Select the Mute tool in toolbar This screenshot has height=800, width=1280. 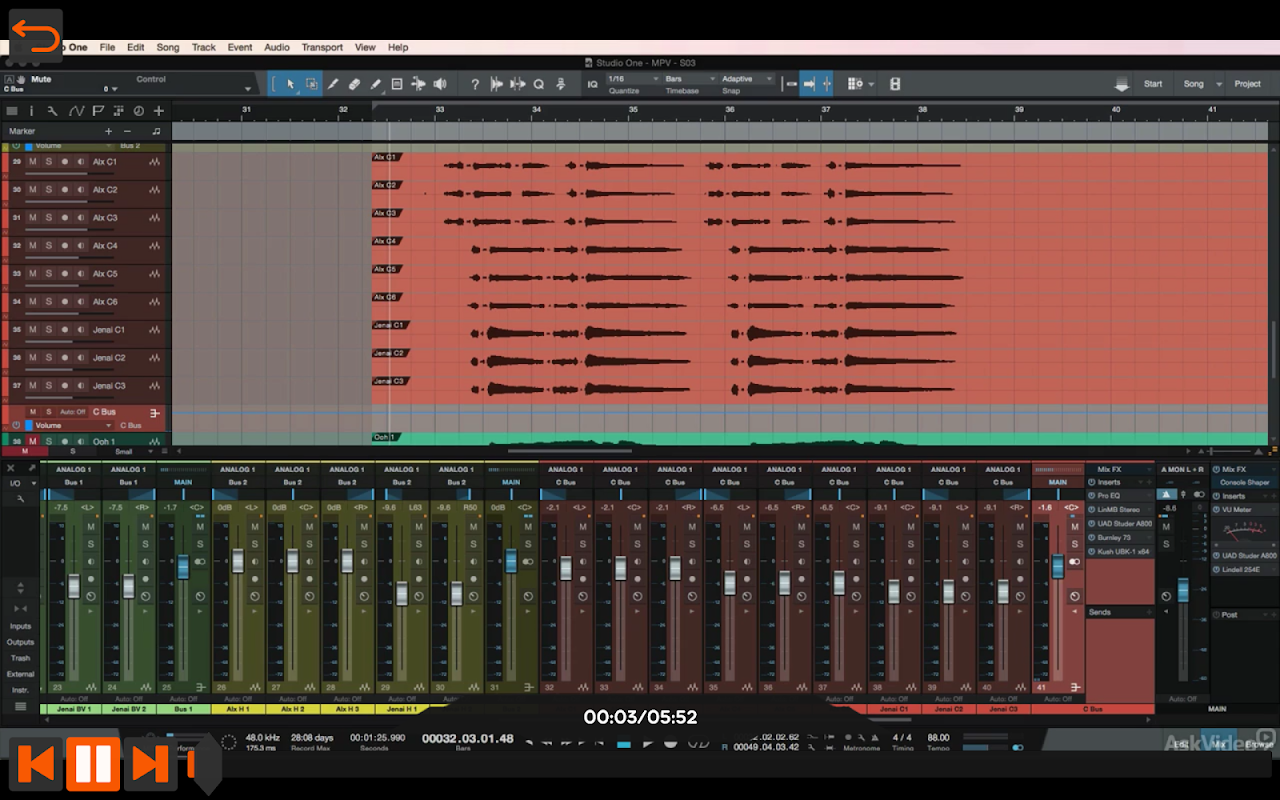coord(397,84)
